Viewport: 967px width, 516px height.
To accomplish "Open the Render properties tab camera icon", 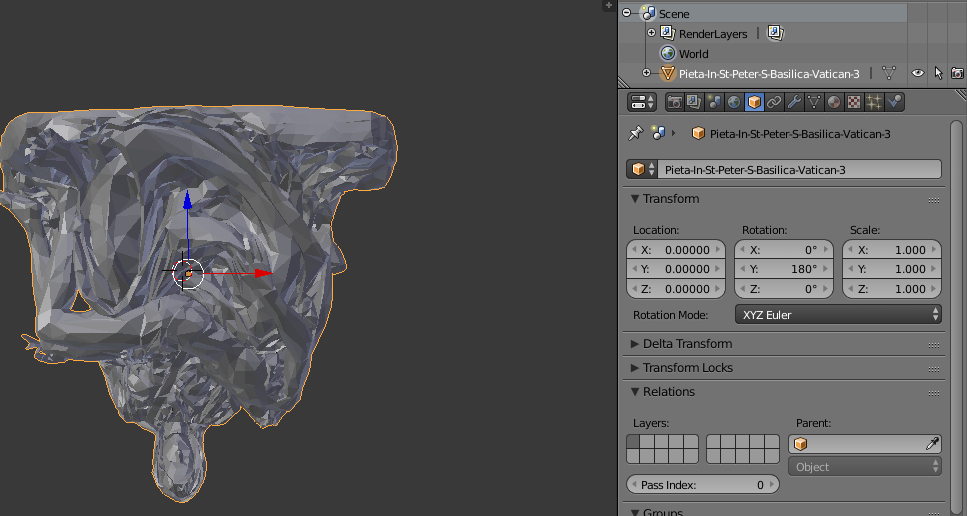I will tap(675, 102).
